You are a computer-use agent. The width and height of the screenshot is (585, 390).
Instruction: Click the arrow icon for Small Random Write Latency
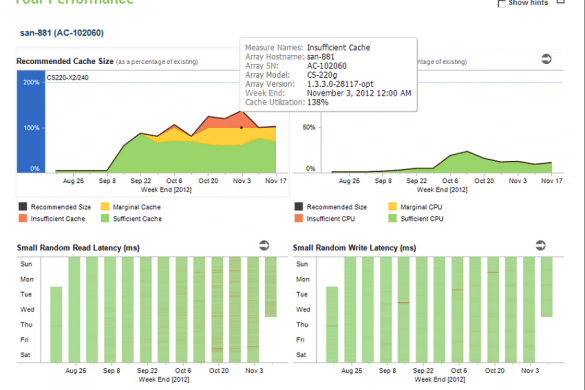pyautogui.click(x=541, y=245)
